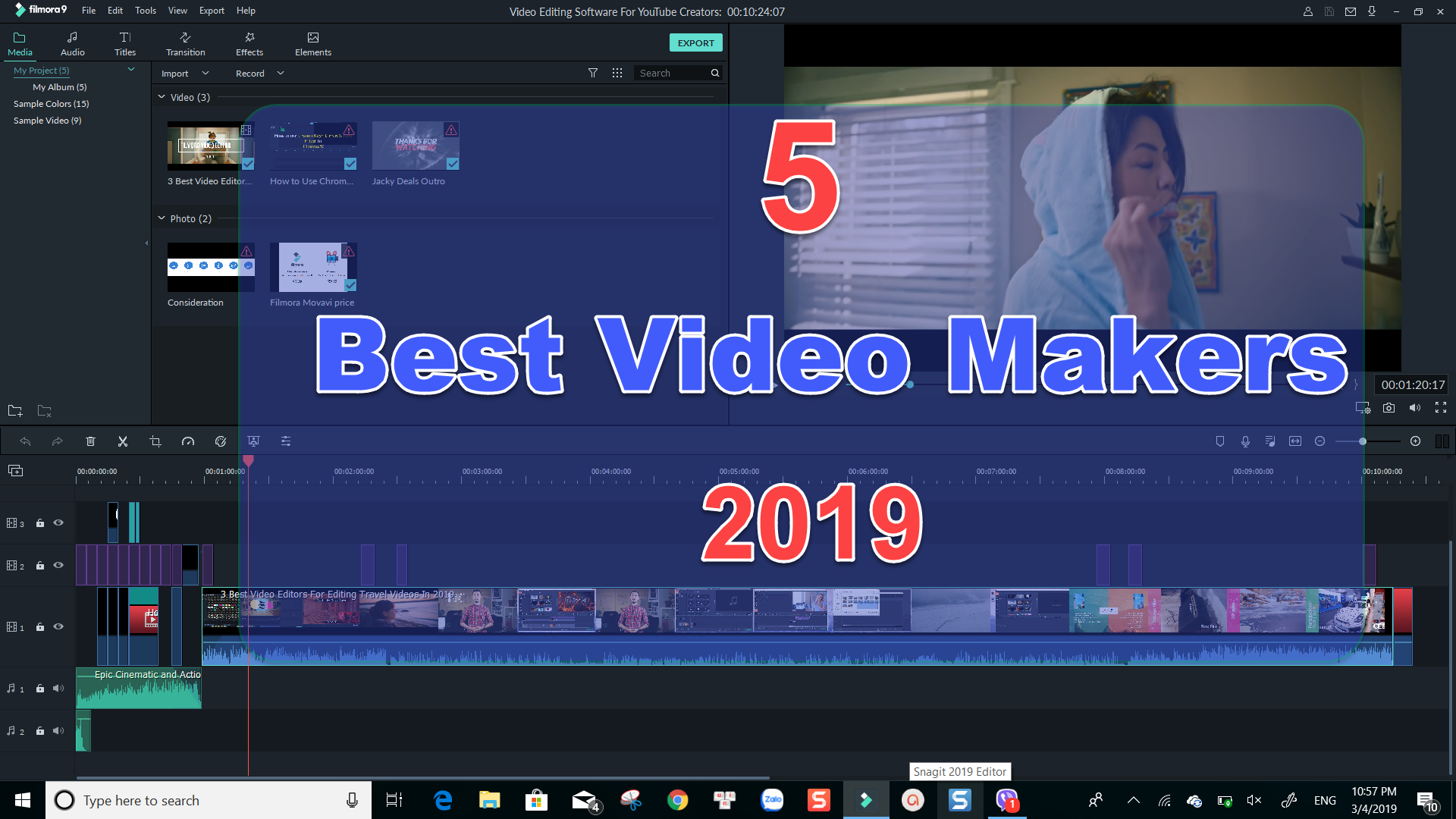Open the Speed control speedometer icon
Image resolution: width=1456 pixels, height=819 pixels.
pyautogui.click(x=188, y=441)
